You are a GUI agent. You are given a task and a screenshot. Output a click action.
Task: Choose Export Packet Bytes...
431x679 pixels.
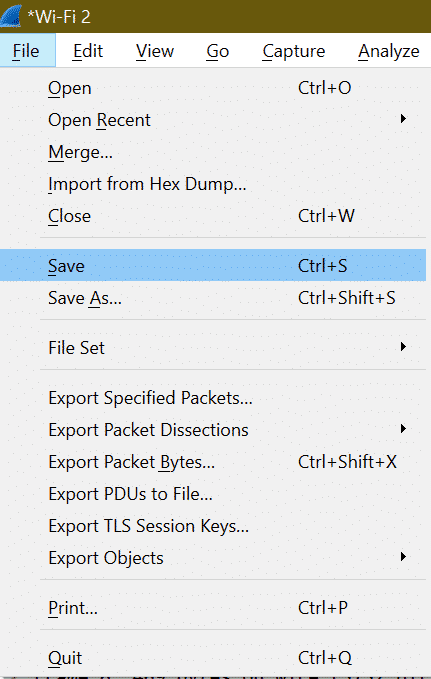pyautogui.click(x=213, y=462)
